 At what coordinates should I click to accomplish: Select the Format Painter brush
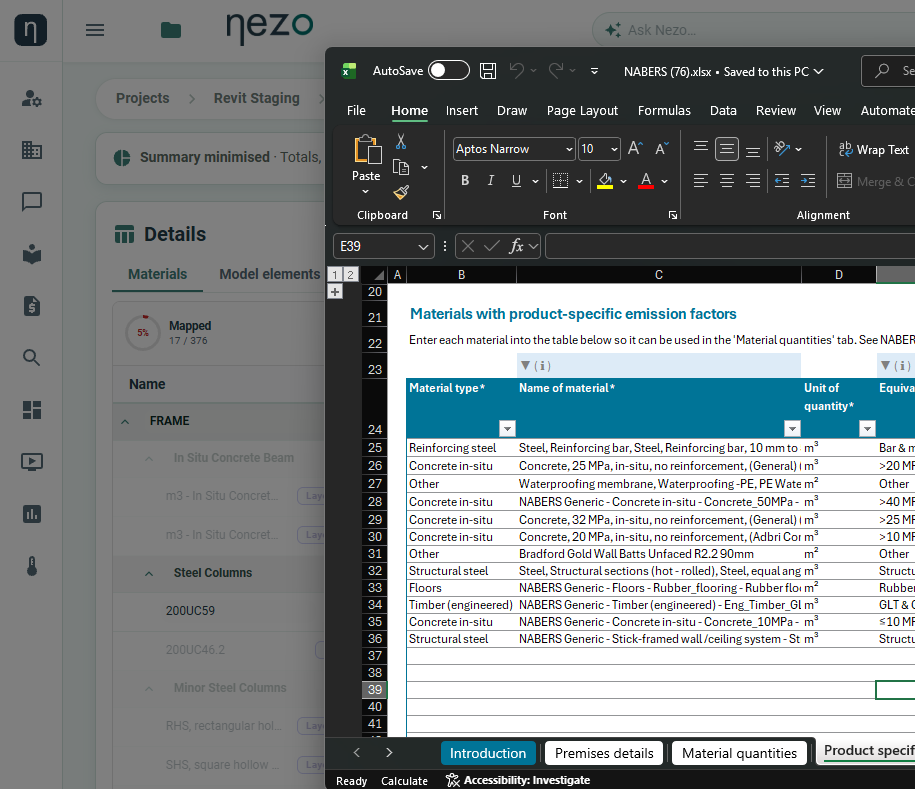(401, 193)
